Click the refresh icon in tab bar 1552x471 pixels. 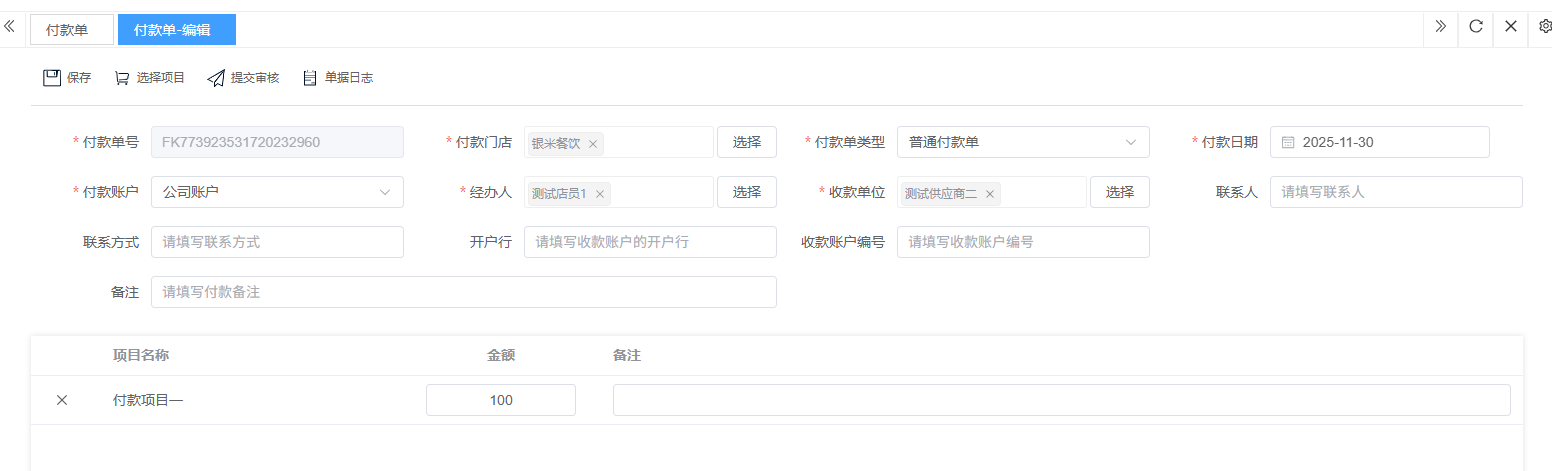point(1475,27)
